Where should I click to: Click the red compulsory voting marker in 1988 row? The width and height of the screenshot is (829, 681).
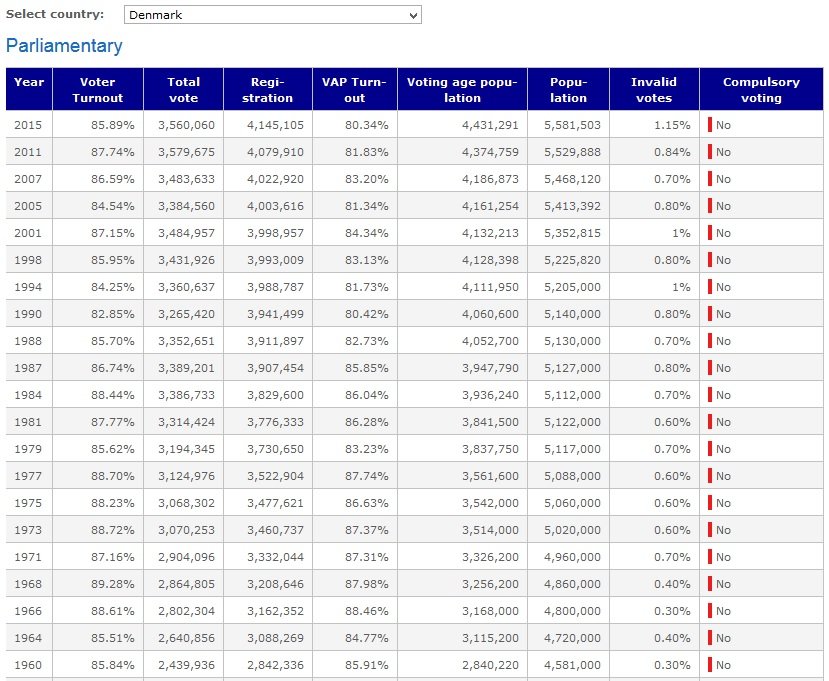(x=710, y=340)
